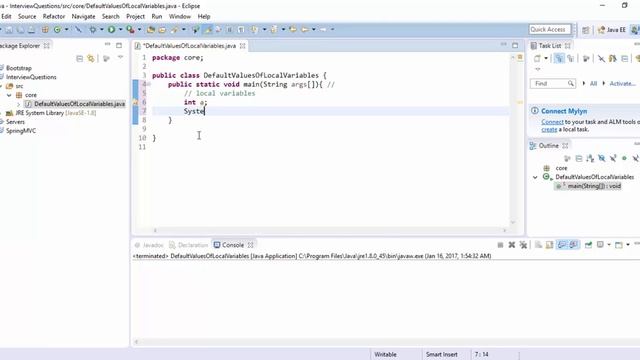Click the Quick Access field
640x360 pixels.
[549, 29]
